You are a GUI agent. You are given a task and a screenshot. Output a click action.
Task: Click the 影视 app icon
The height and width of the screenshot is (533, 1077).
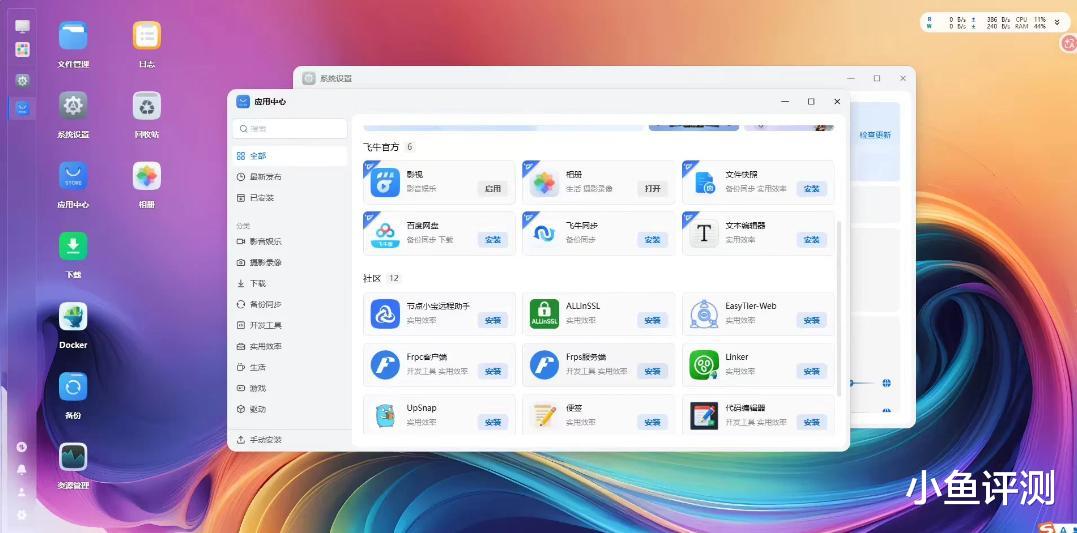[x=385, y=182]
